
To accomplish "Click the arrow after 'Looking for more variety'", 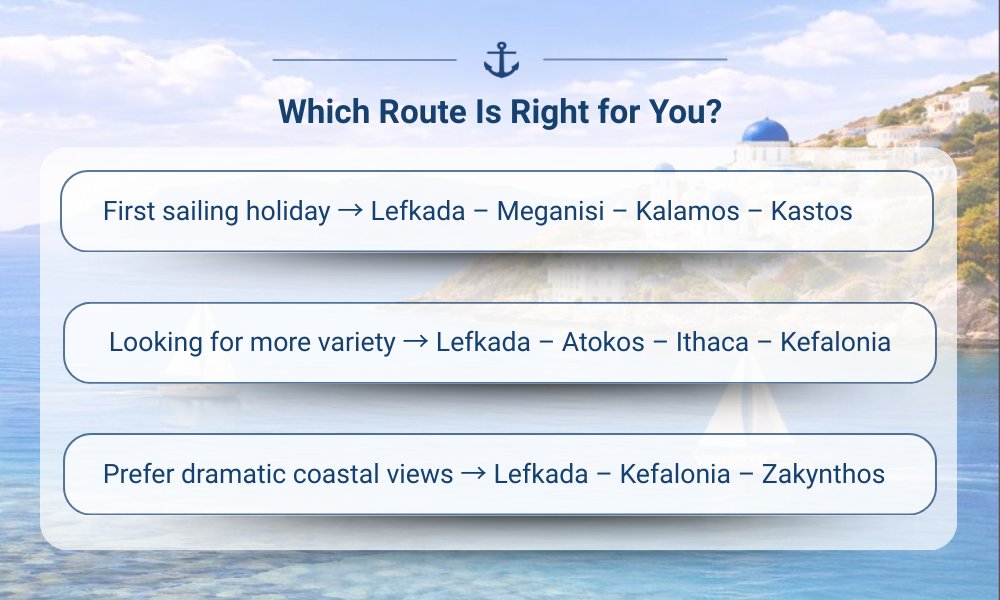I will click(x=416, y=342).
